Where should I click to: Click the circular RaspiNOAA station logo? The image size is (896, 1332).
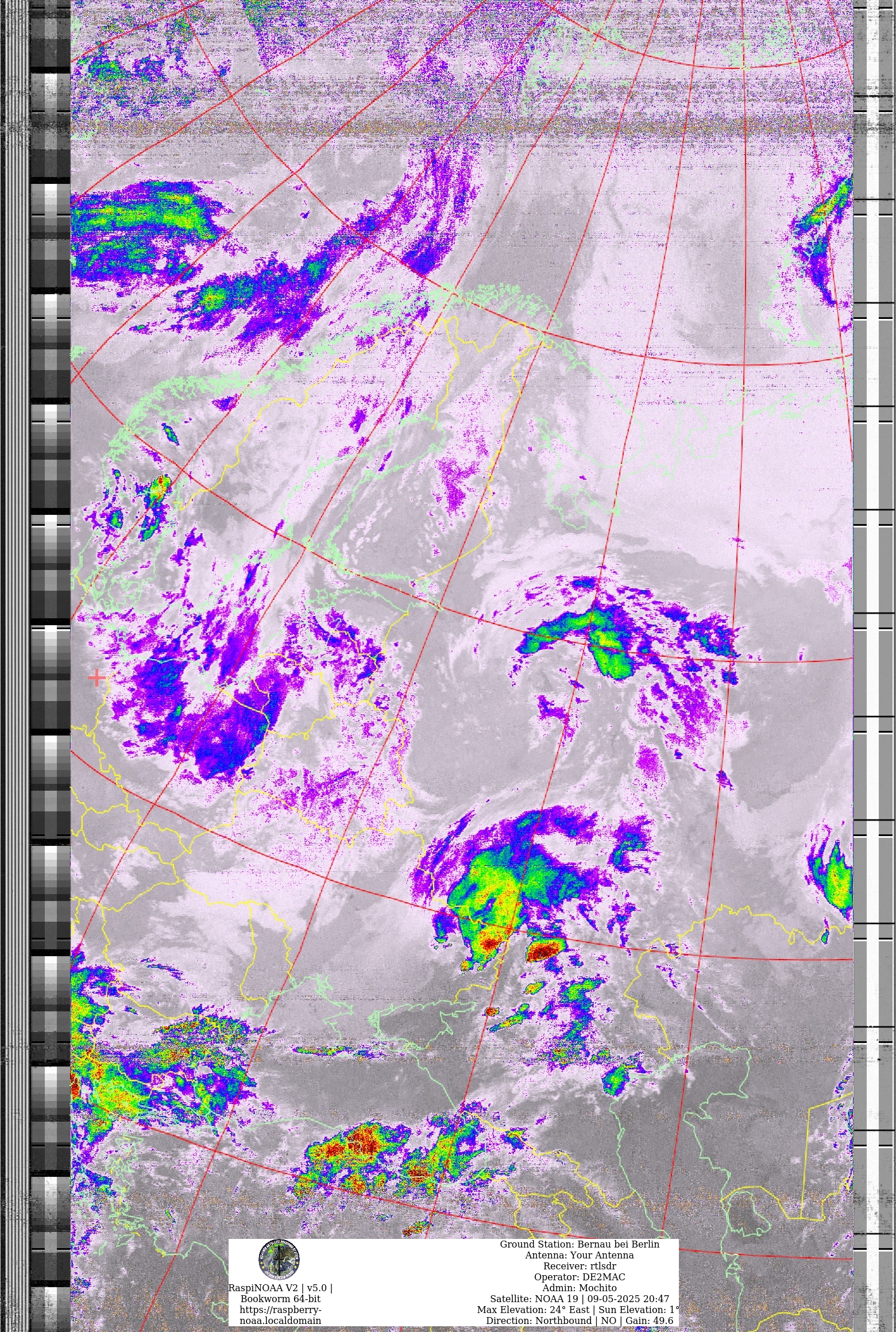[x=279, y=1260]
